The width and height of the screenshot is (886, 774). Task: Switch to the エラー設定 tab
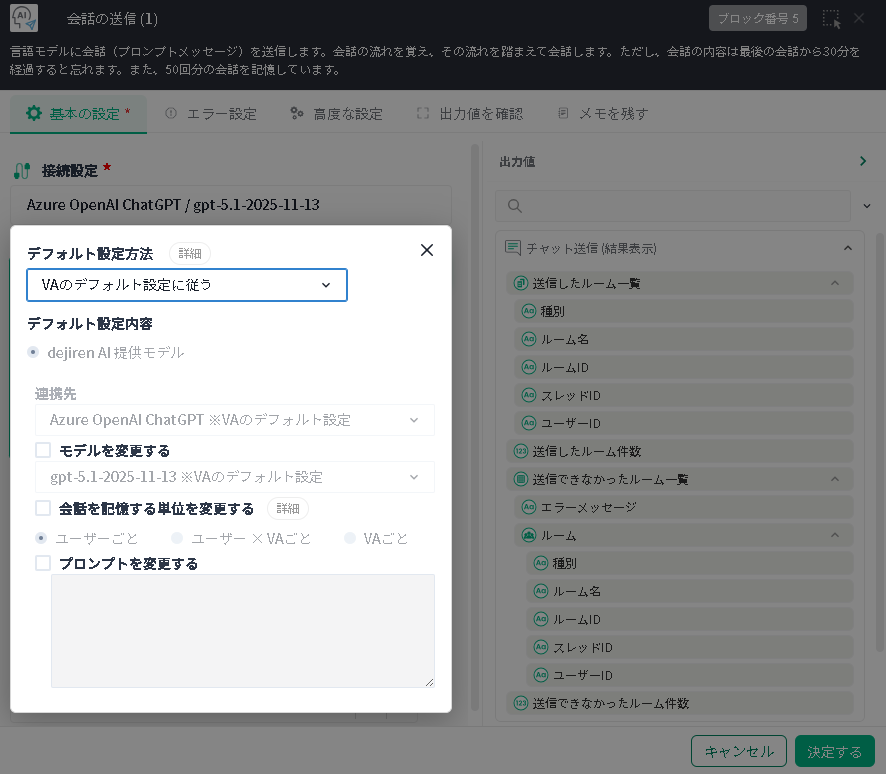211,114
